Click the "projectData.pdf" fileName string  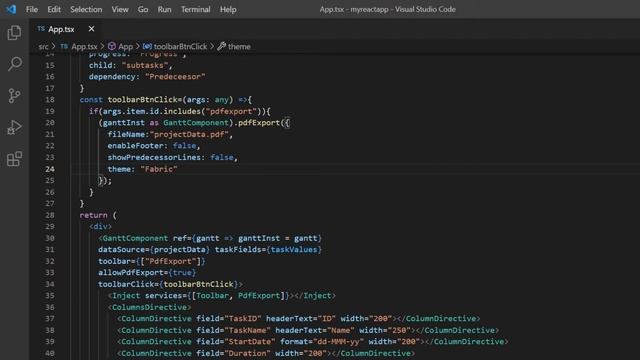tap(189, 134)
